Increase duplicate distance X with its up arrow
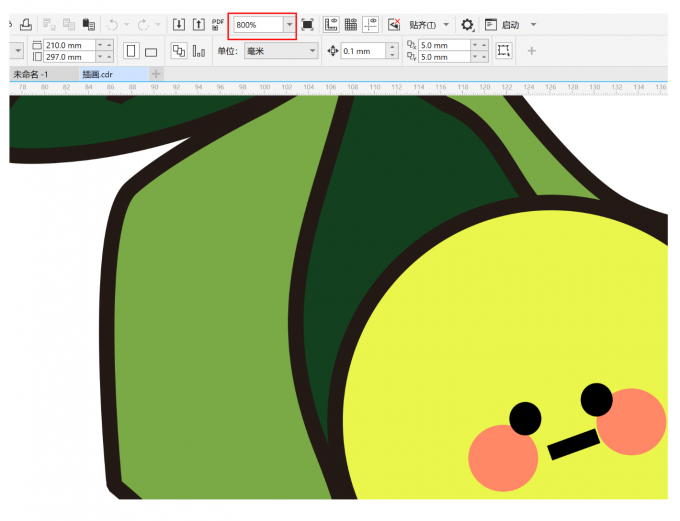This screenshot has height=521, width=680. (x=484, y=45)
